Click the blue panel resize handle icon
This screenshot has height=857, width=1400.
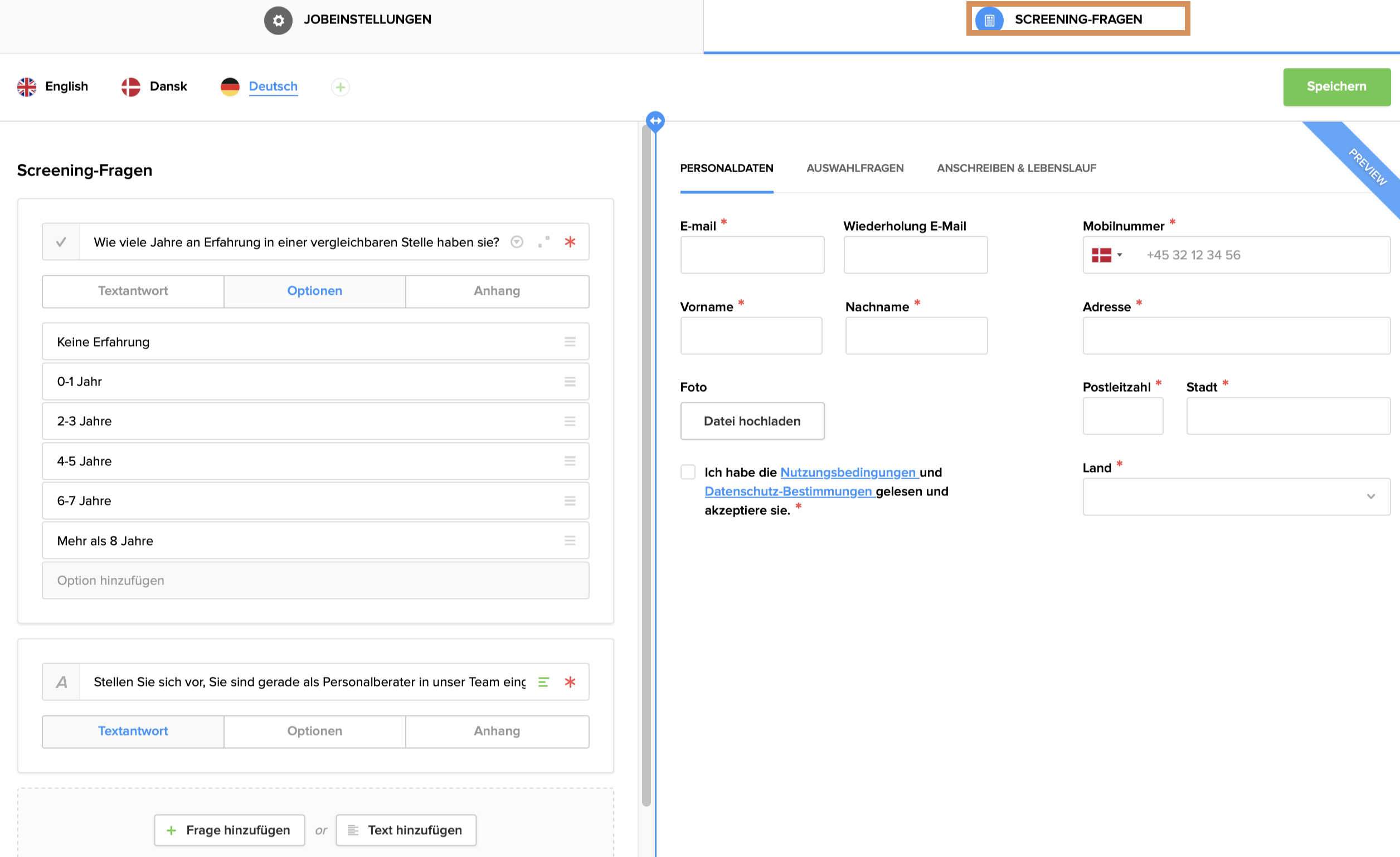tap(655, 120)
